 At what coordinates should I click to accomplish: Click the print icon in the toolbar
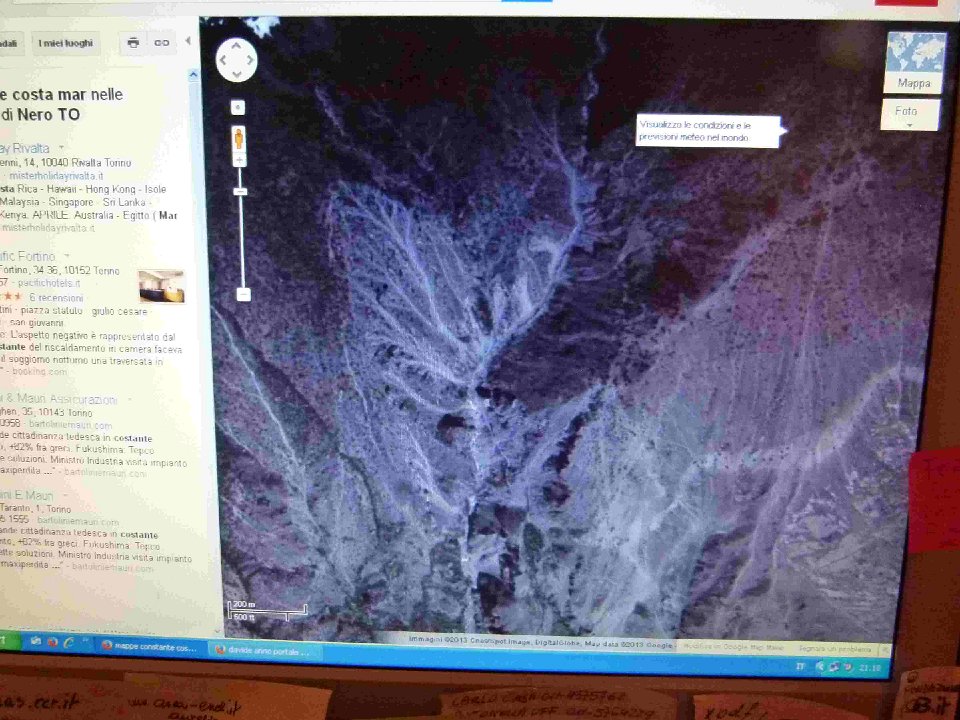pyautogui.click(x=133, y=43)
